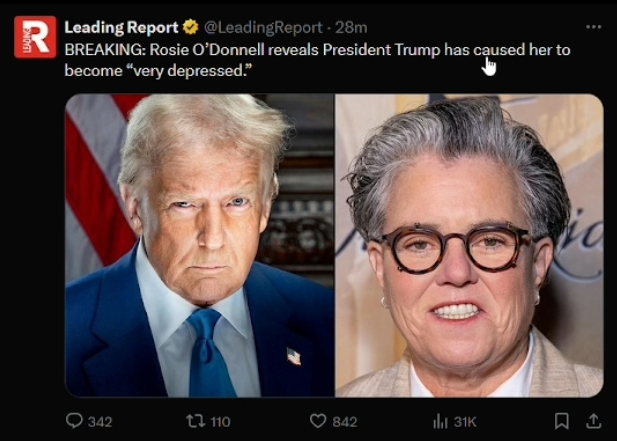The height and width of the screenshot is (441, 617).
Task: Click the 842 likes count
Action: (x=345, y=422)
